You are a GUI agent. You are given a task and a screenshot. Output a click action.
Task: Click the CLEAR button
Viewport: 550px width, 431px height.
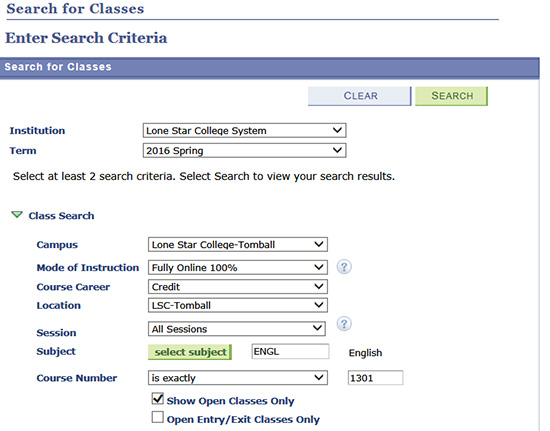(x=360, y=96)
